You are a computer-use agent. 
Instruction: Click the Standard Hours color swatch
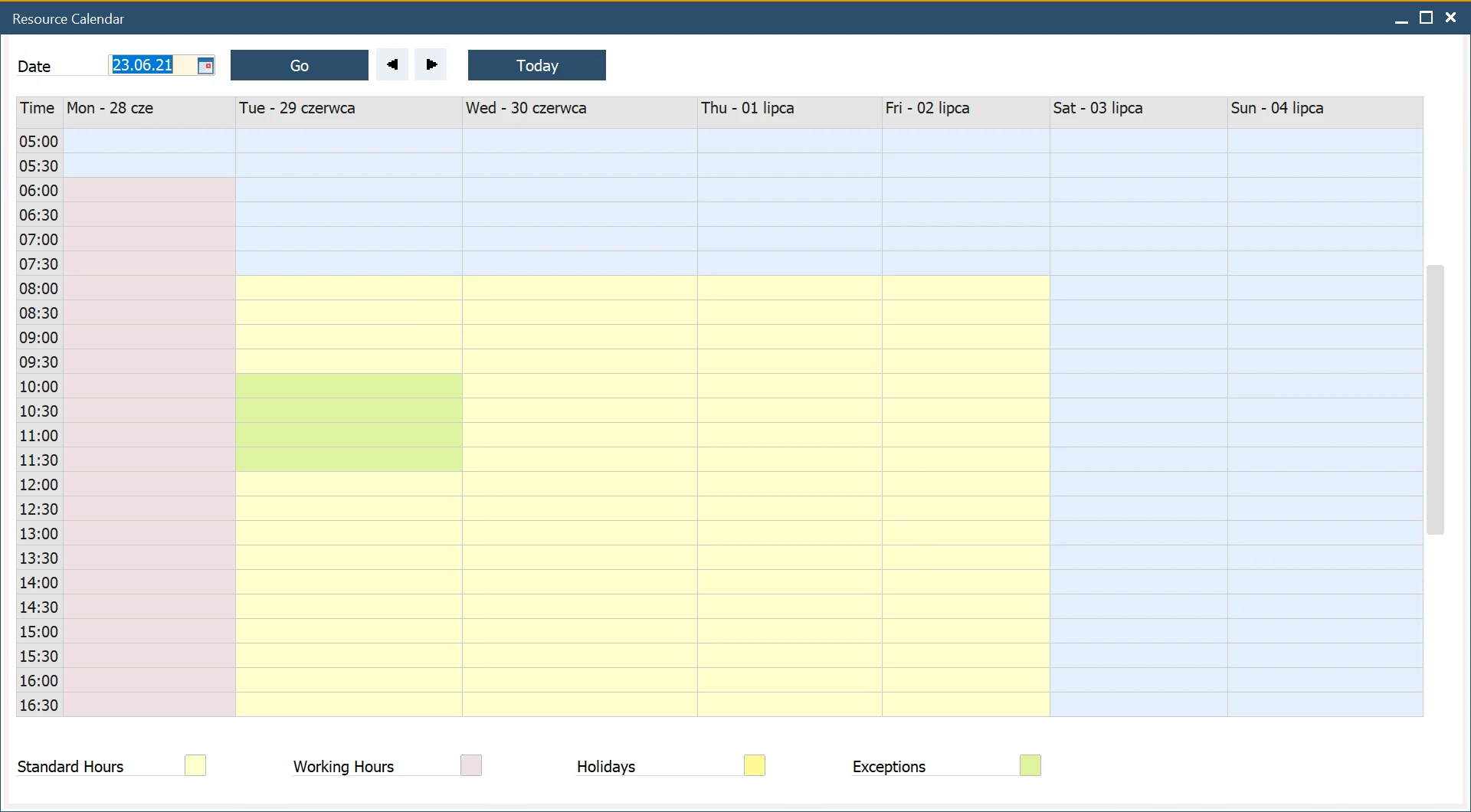click(x=195, y=765)
